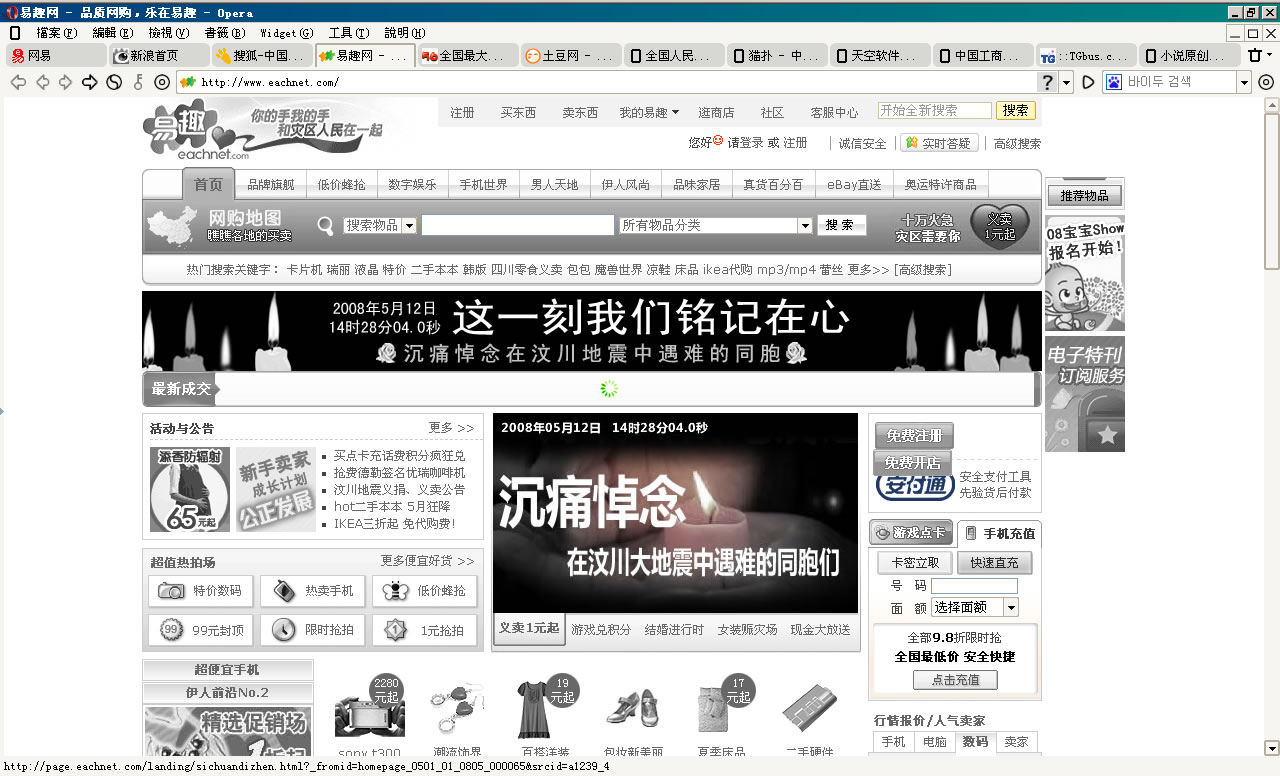Open closed tabs trash can icon
This screenshot has width=1280, height=776.
(x=1254, y=56)
